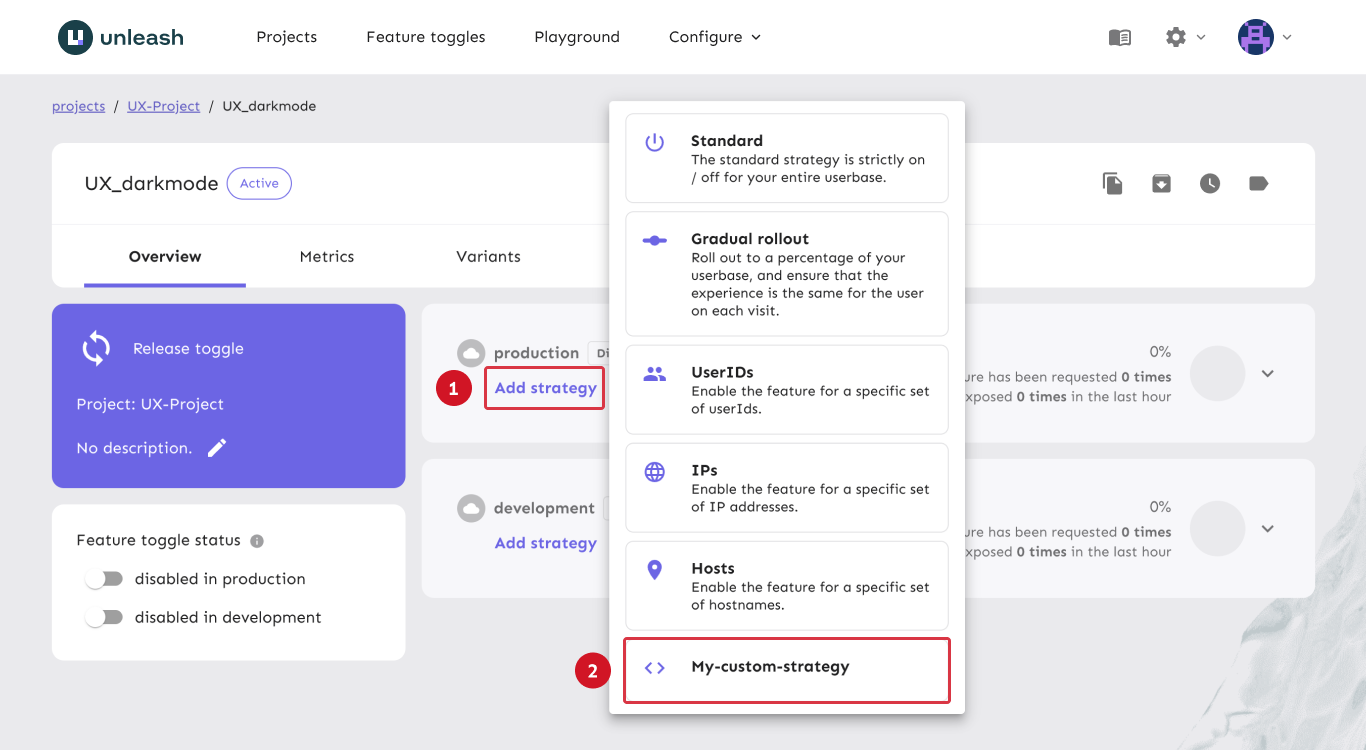
Task: Open documentation book icon
Action: tap(1120, 37)
